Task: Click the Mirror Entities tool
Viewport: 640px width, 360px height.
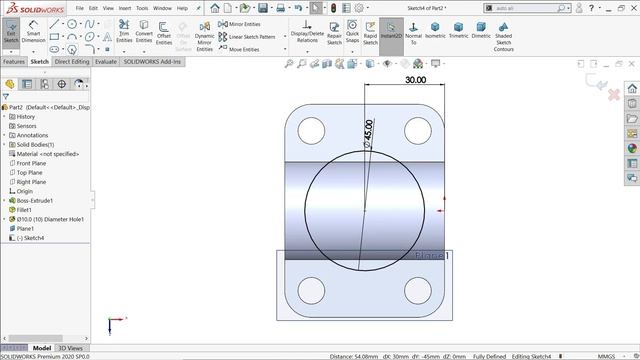Action: tap(239, 24)
